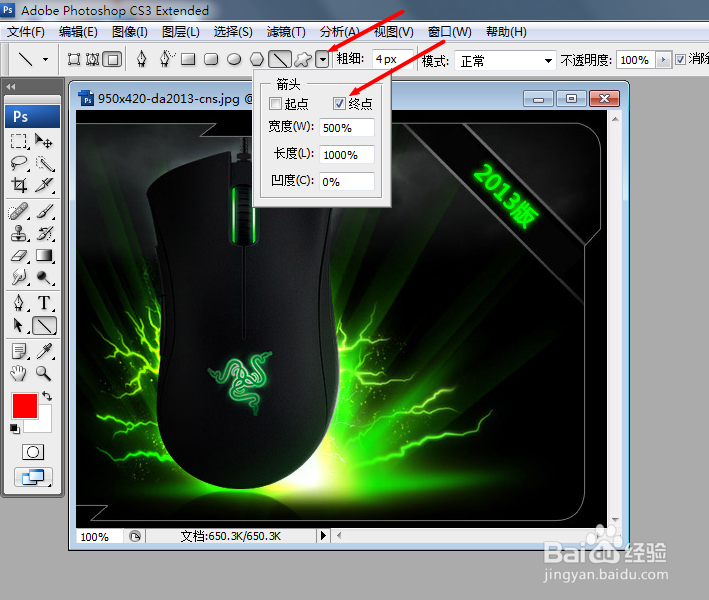Open the 选择(S) menu
Screen dimensions: 709x600
(x=233, y=32)
